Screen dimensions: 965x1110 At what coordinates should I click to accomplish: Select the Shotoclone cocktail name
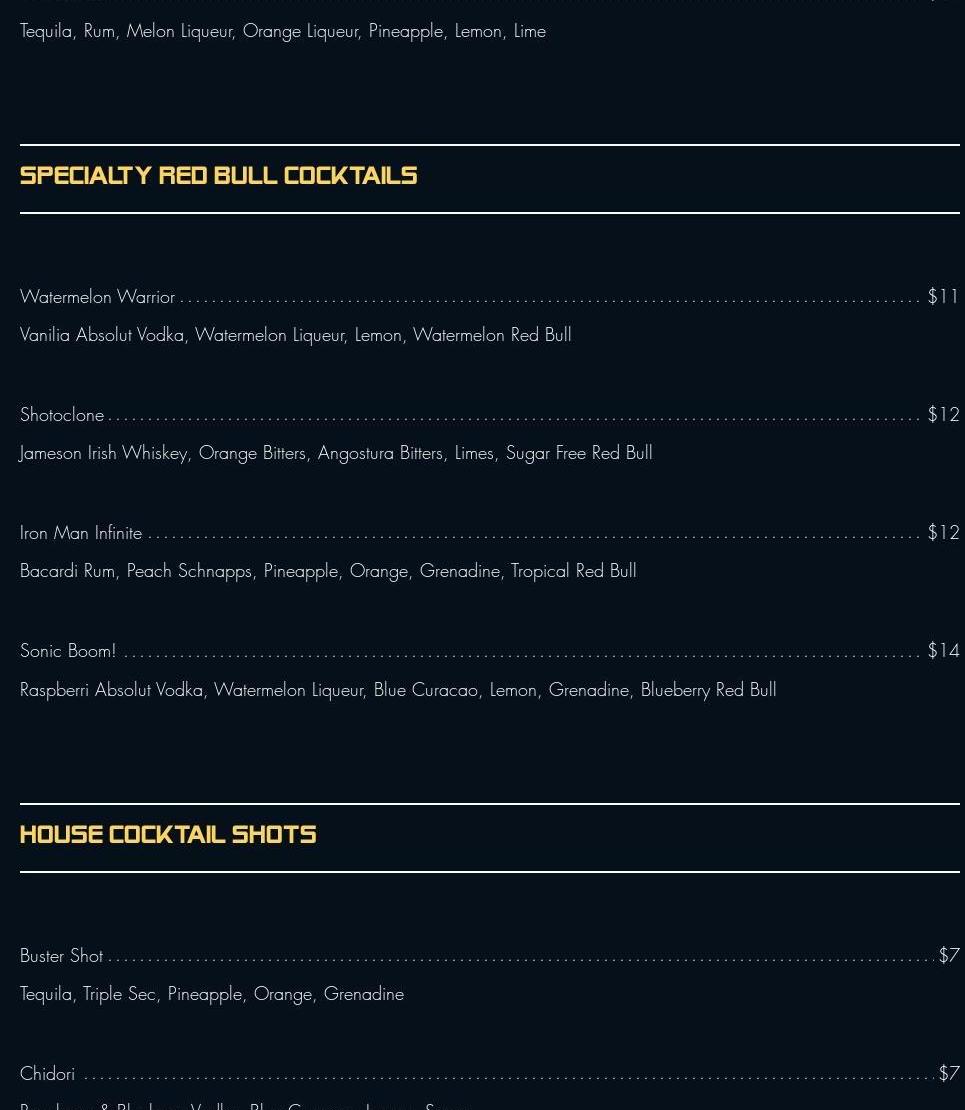62,415
